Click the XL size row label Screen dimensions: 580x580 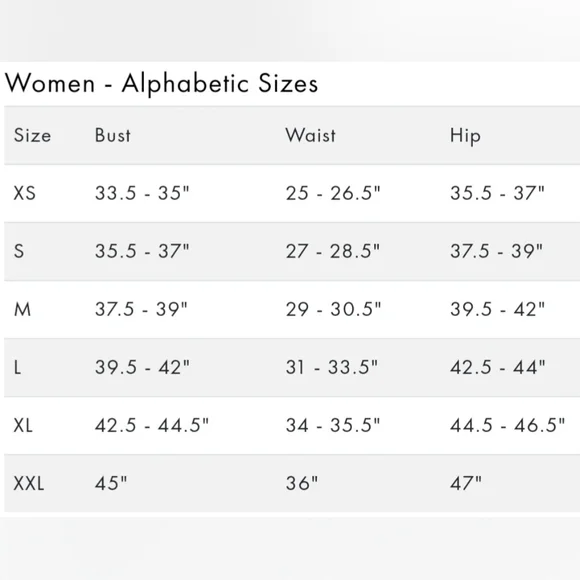23,425
